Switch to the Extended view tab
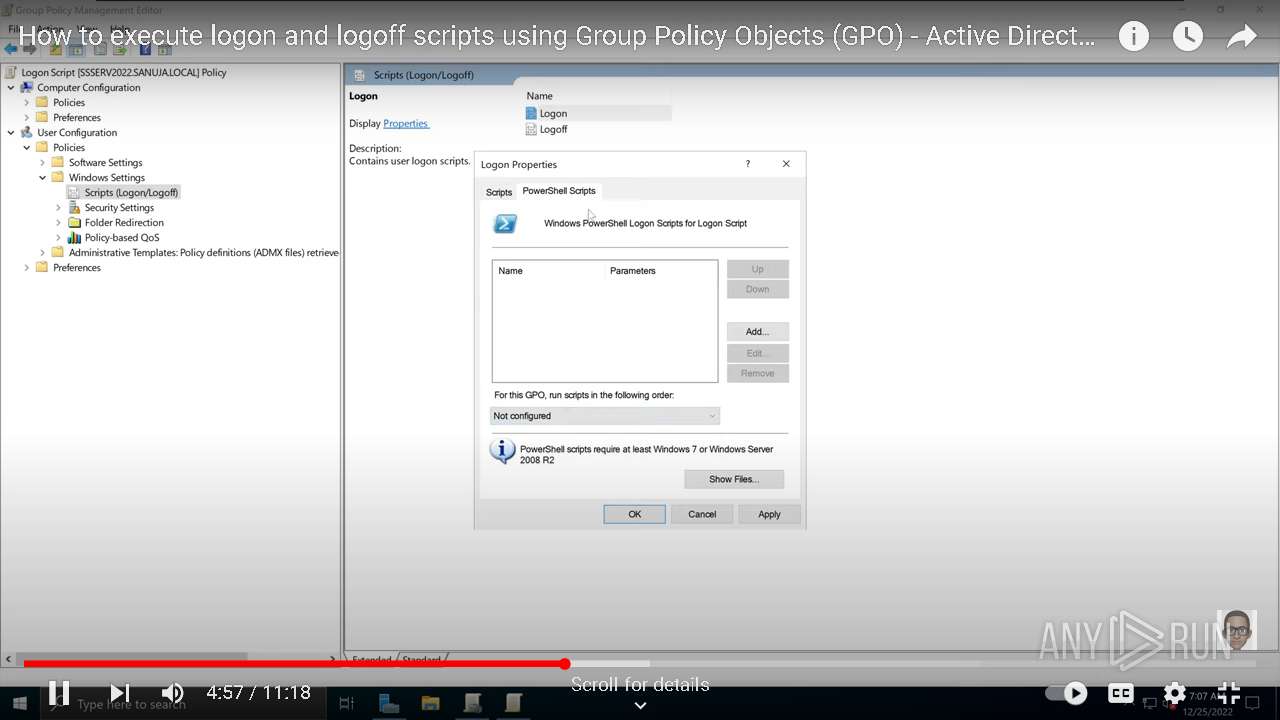The width and height of the screenshot is (1280, 720). [371, 659]
